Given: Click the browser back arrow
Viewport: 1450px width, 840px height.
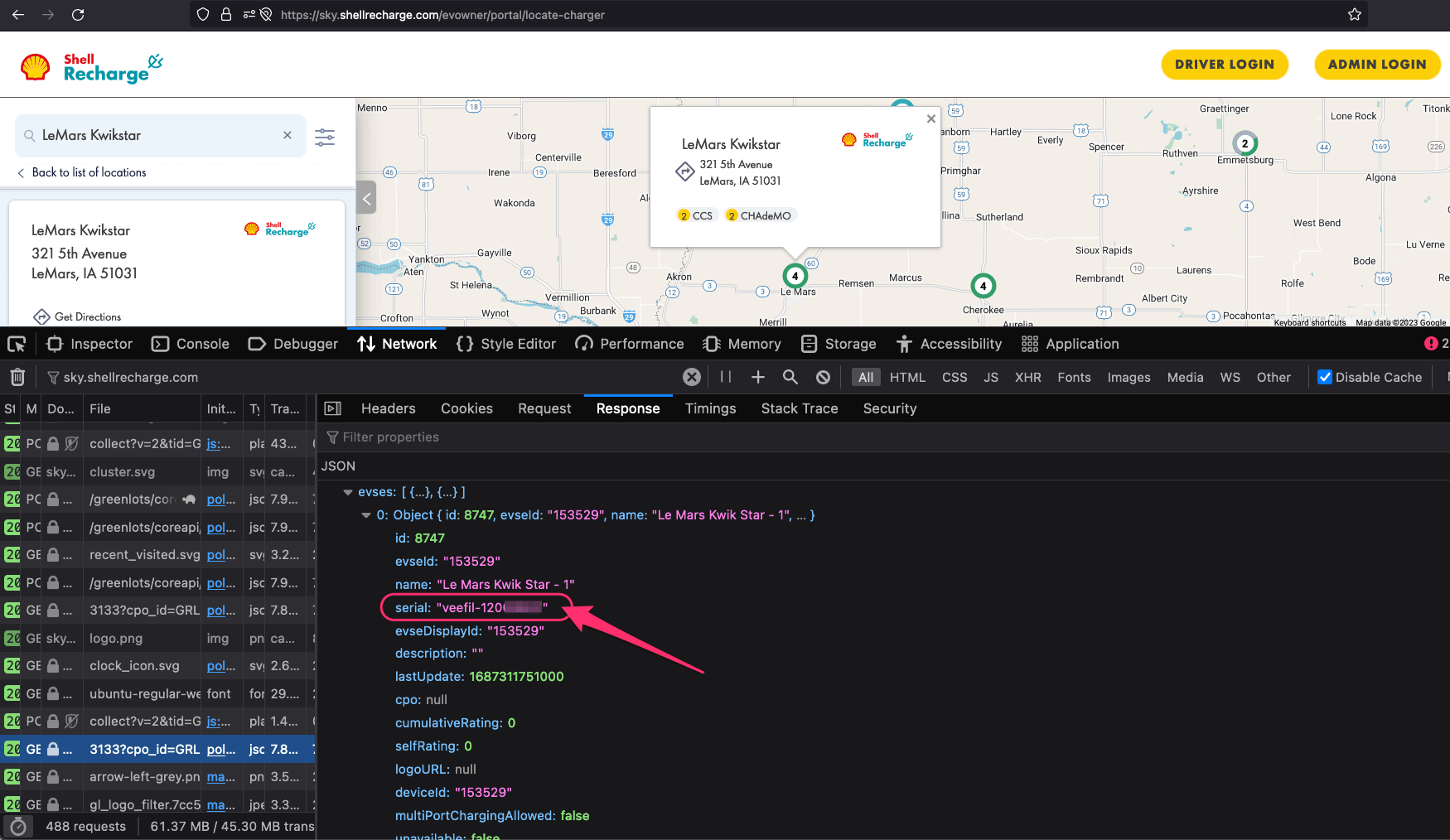Looking at the screenshot, I should (18, 14).
